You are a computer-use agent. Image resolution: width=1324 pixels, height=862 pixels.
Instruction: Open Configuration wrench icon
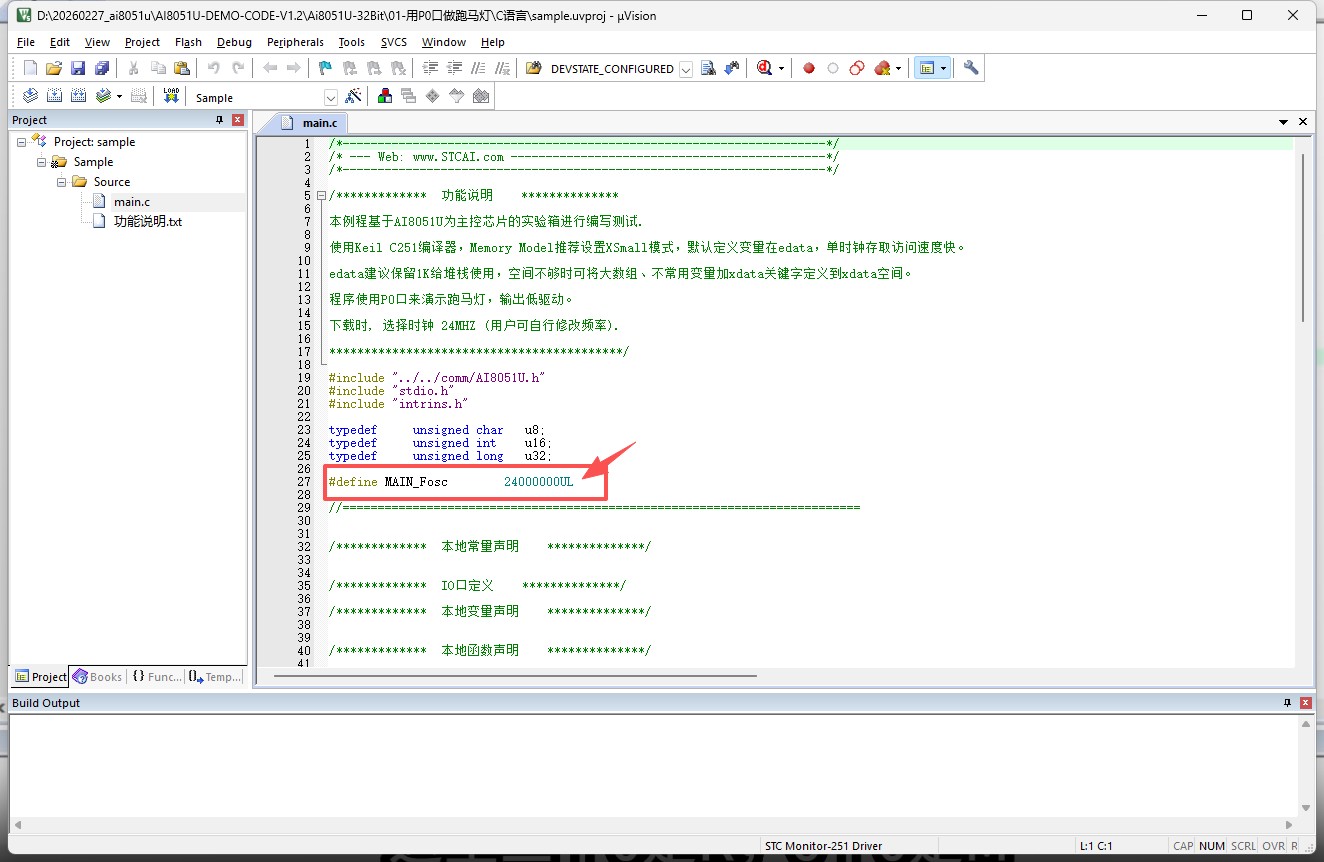point(971,68)
